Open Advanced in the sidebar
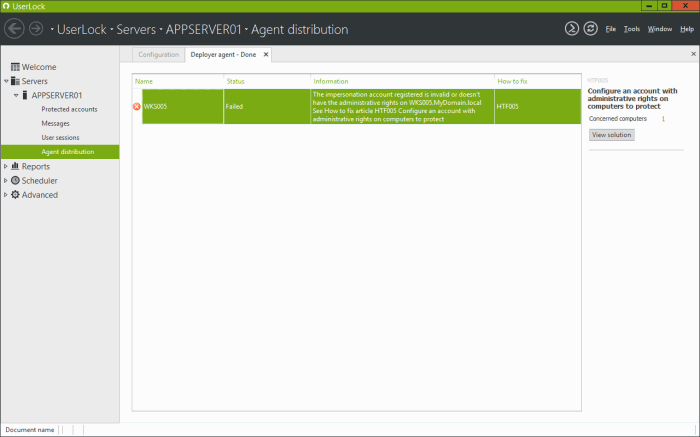700x437 pixels. coord(40,195)
